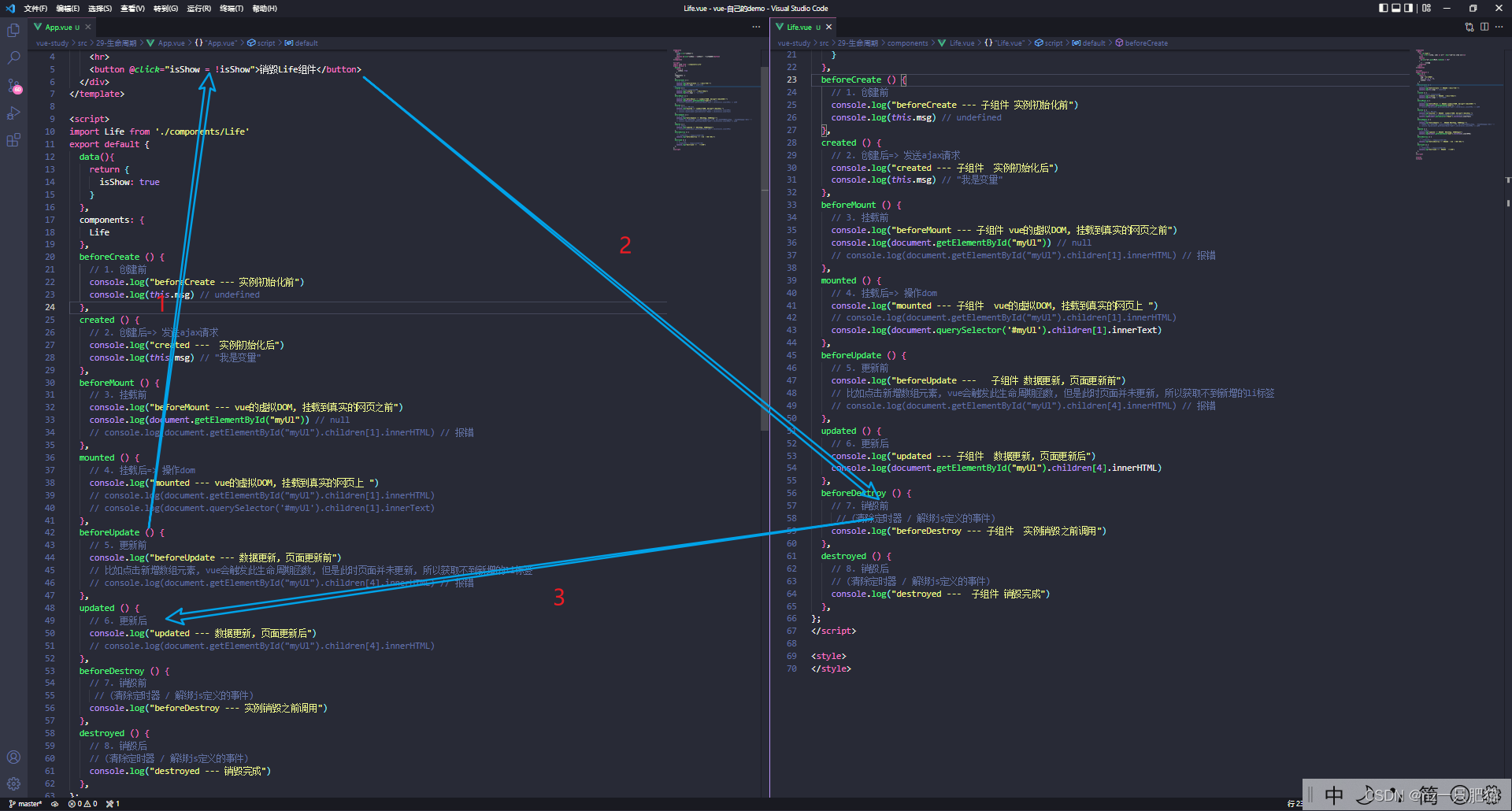The image size is (1512, 811).
Task: Open the Explorer view in activity bar
Action: (13, 31)
